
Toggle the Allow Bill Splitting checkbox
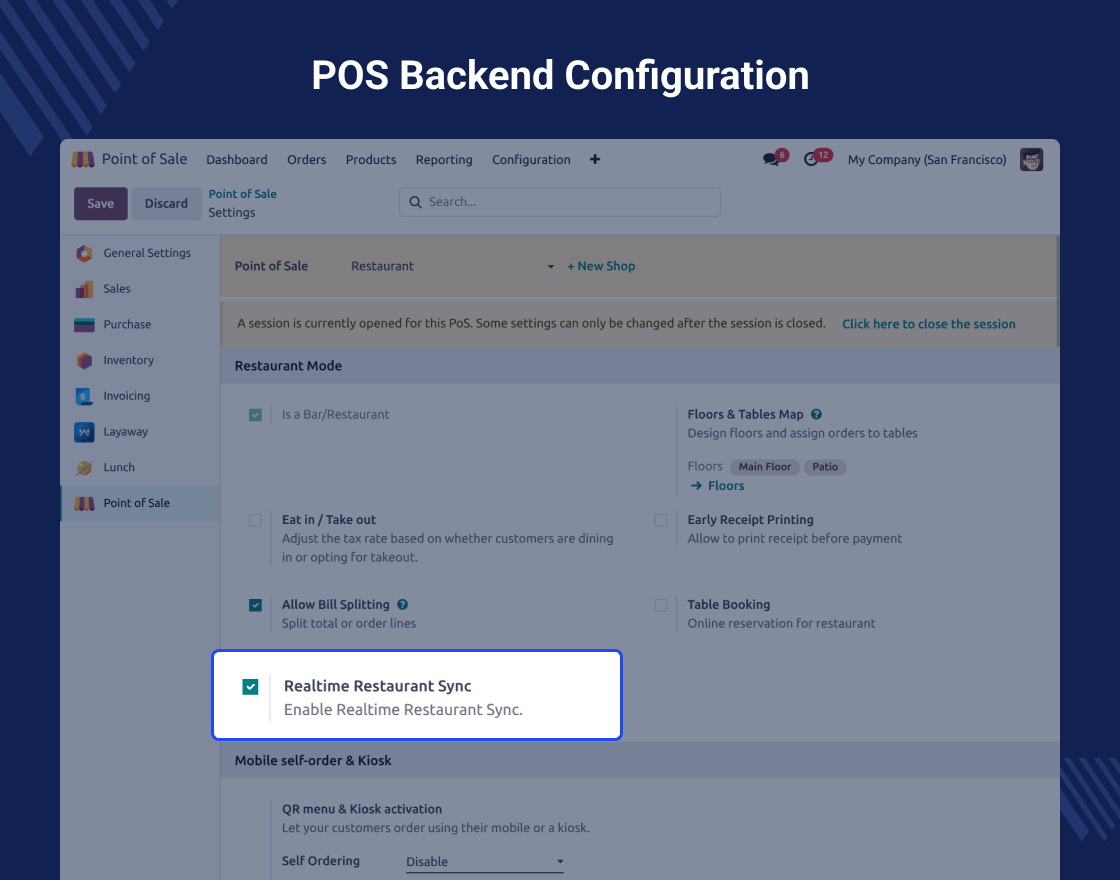(256, 605)
